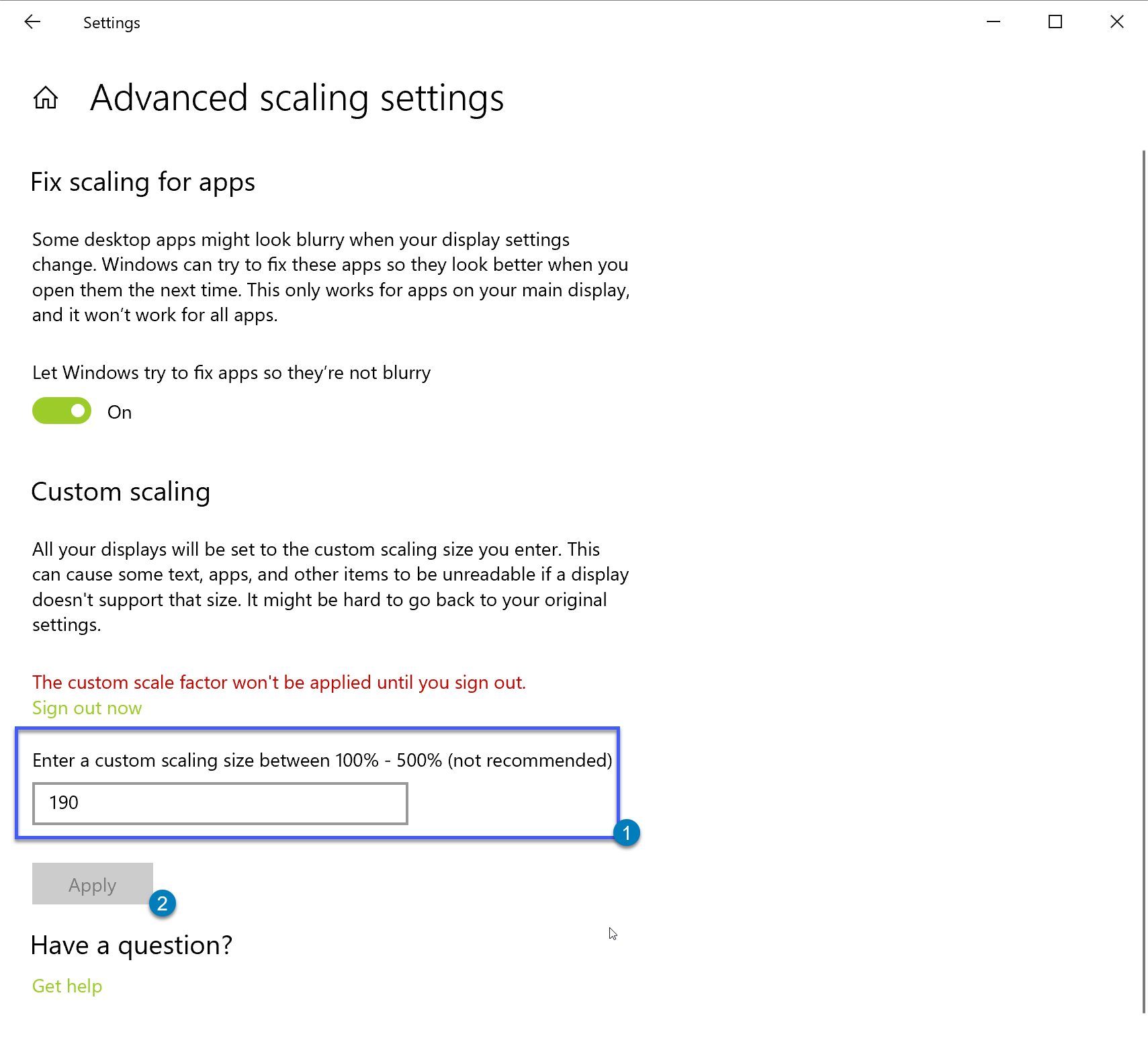Viewport: 1148px width, 1063px height.
Task: Minimize the Settings window
Action: [993, 22]
